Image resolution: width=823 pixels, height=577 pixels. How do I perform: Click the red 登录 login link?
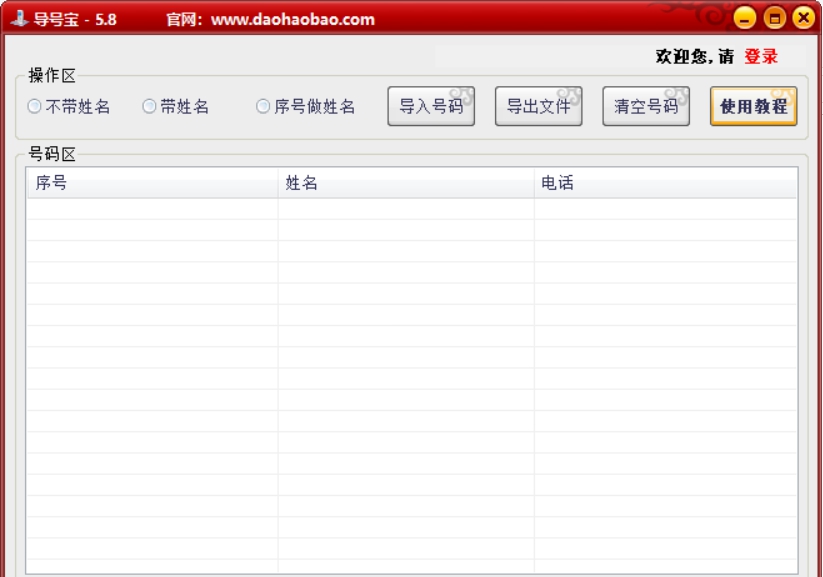(761, 56)
